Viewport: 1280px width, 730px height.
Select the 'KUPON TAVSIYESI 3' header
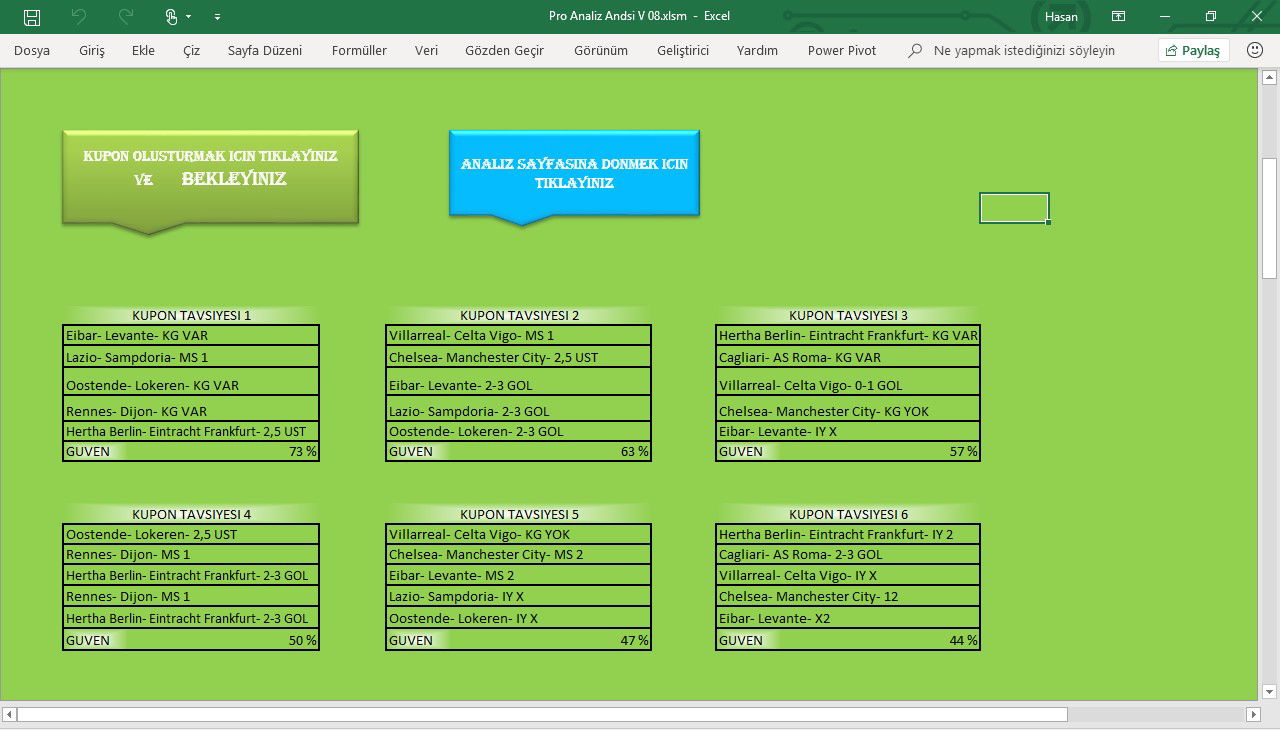(848, 315)
